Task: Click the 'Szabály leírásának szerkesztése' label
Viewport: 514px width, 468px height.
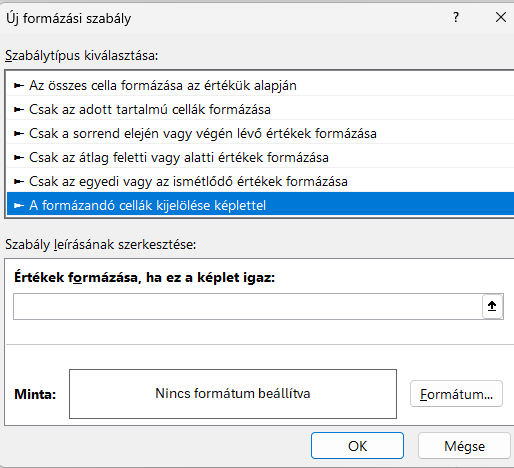Action: point(101,244)
